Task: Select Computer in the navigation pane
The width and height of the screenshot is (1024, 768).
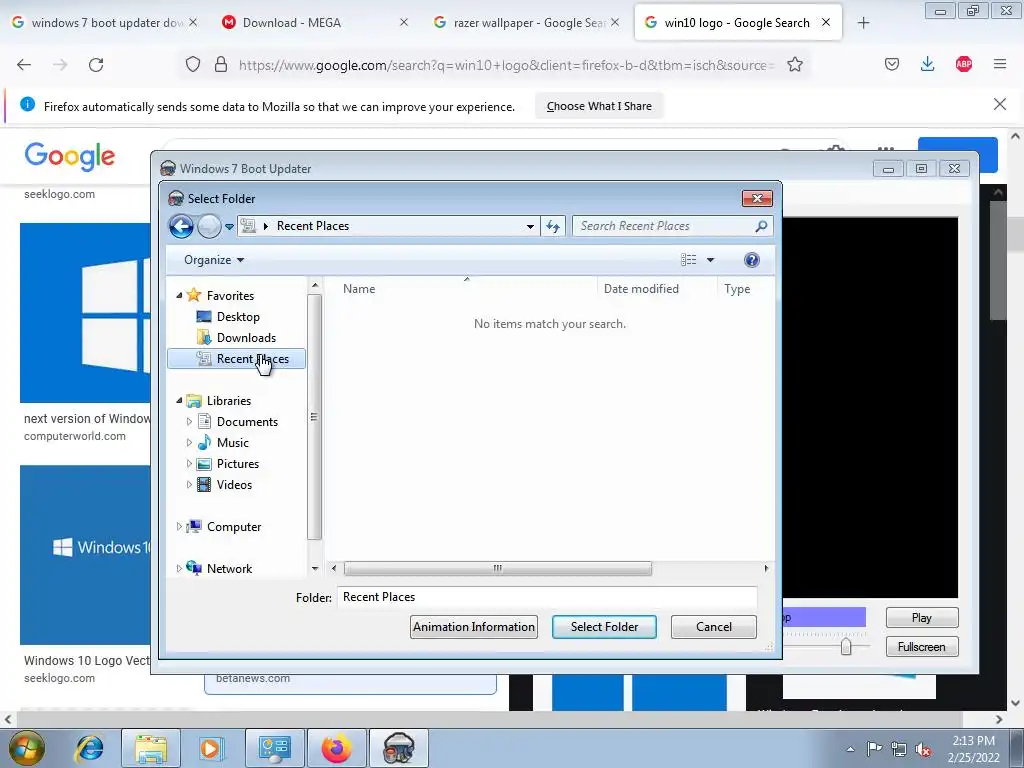Action: 234,527
